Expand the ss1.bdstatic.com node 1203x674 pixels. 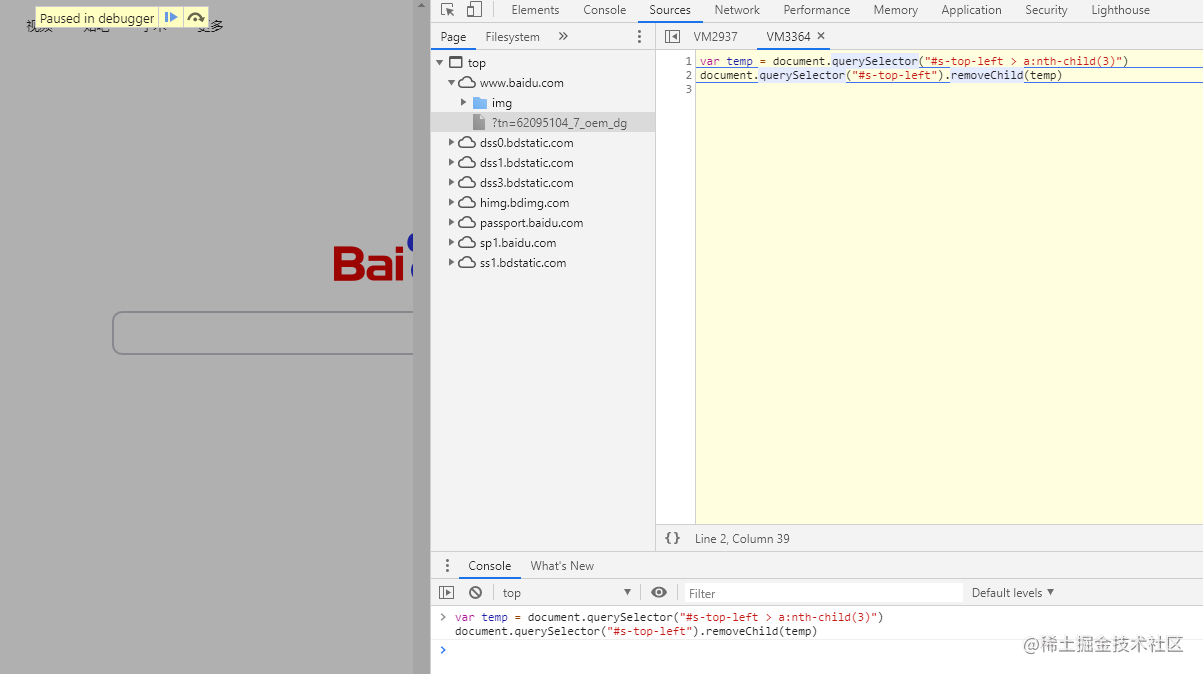(x=451, y=263)
